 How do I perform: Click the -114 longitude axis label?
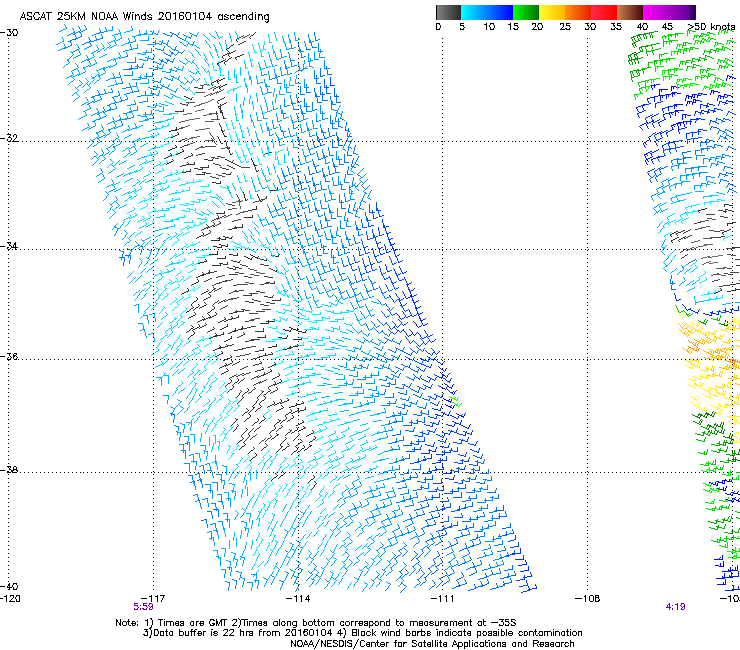pyautogui.click(x=298, y=599)
